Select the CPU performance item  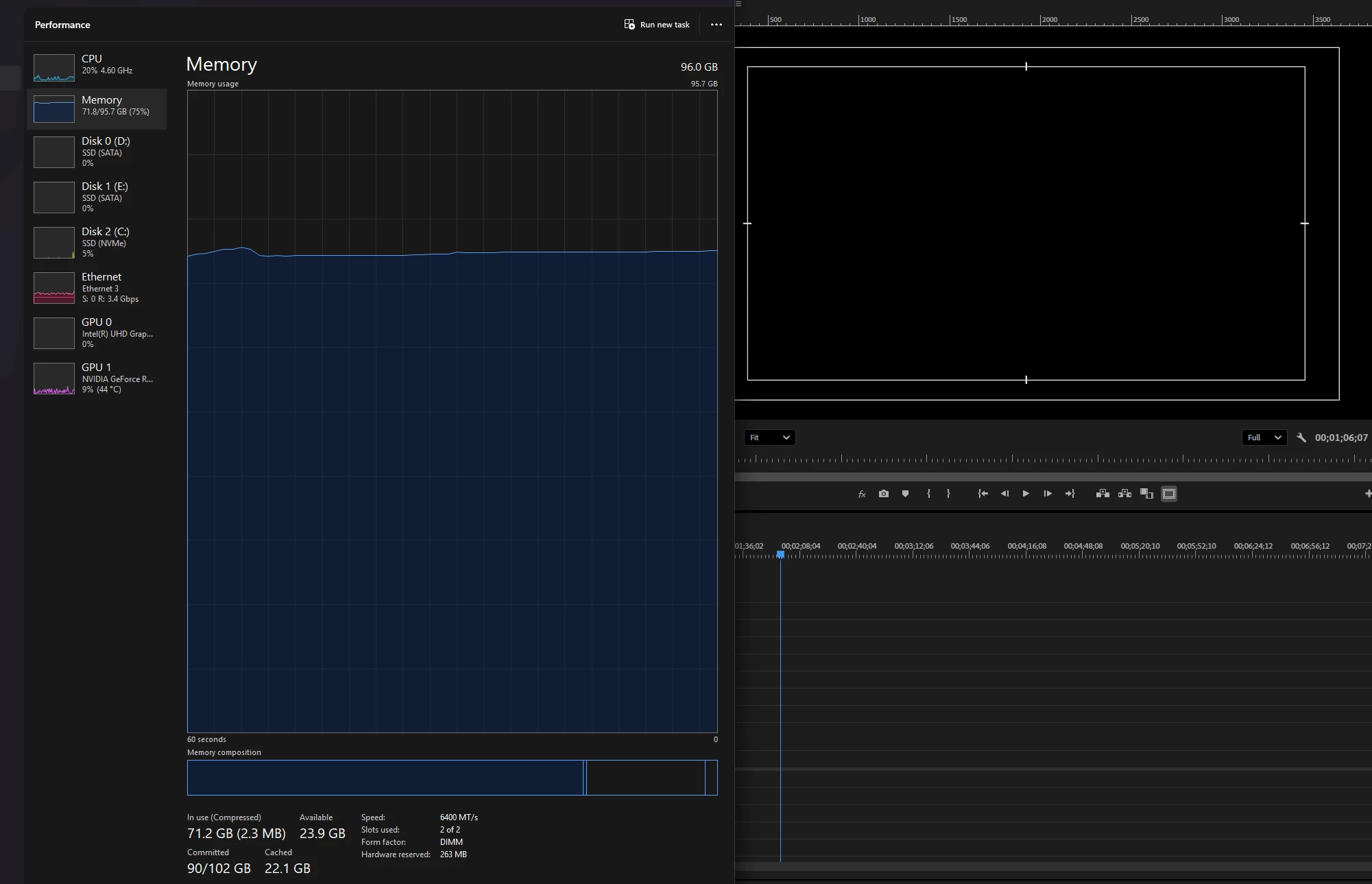[97, 67]
